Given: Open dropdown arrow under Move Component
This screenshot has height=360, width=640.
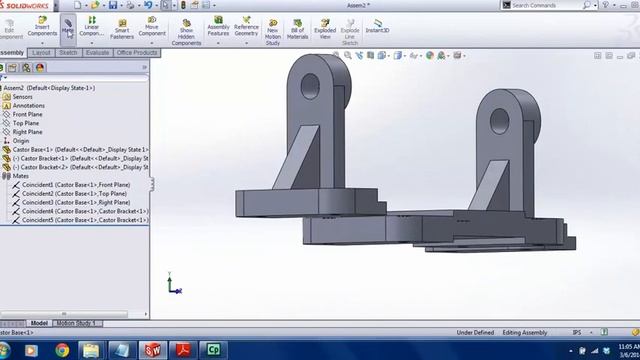Looking at the screenshot, I should click(x=152, y=42).
